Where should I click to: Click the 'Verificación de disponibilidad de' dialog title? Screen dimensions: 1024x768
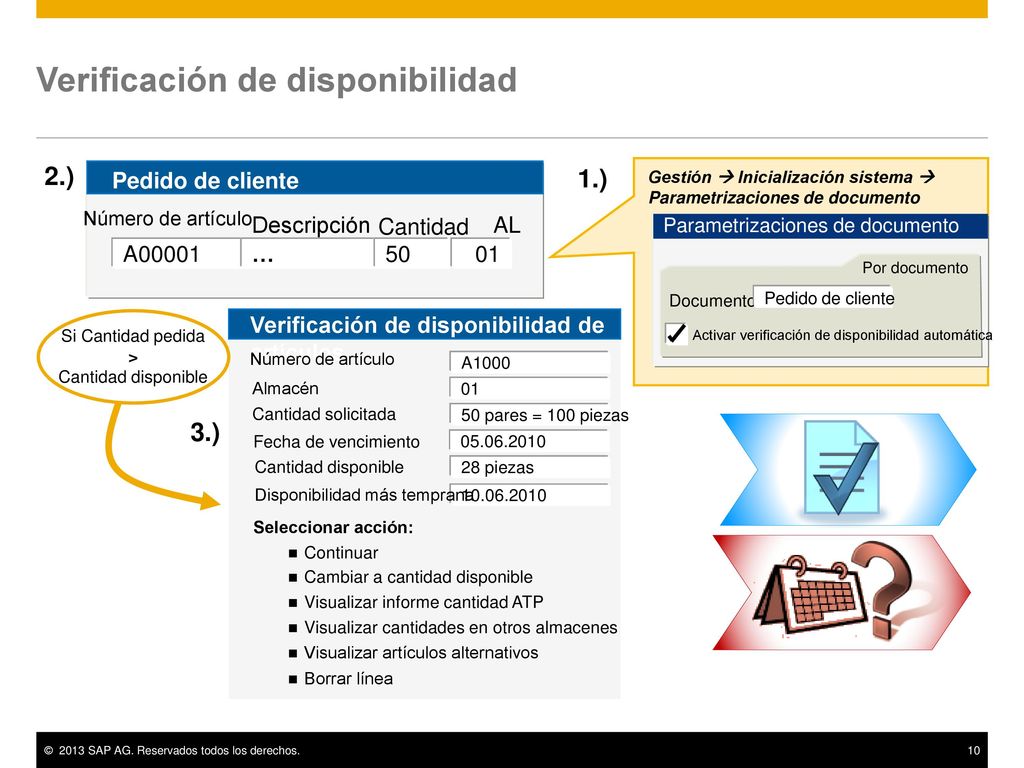pos(424,325)
